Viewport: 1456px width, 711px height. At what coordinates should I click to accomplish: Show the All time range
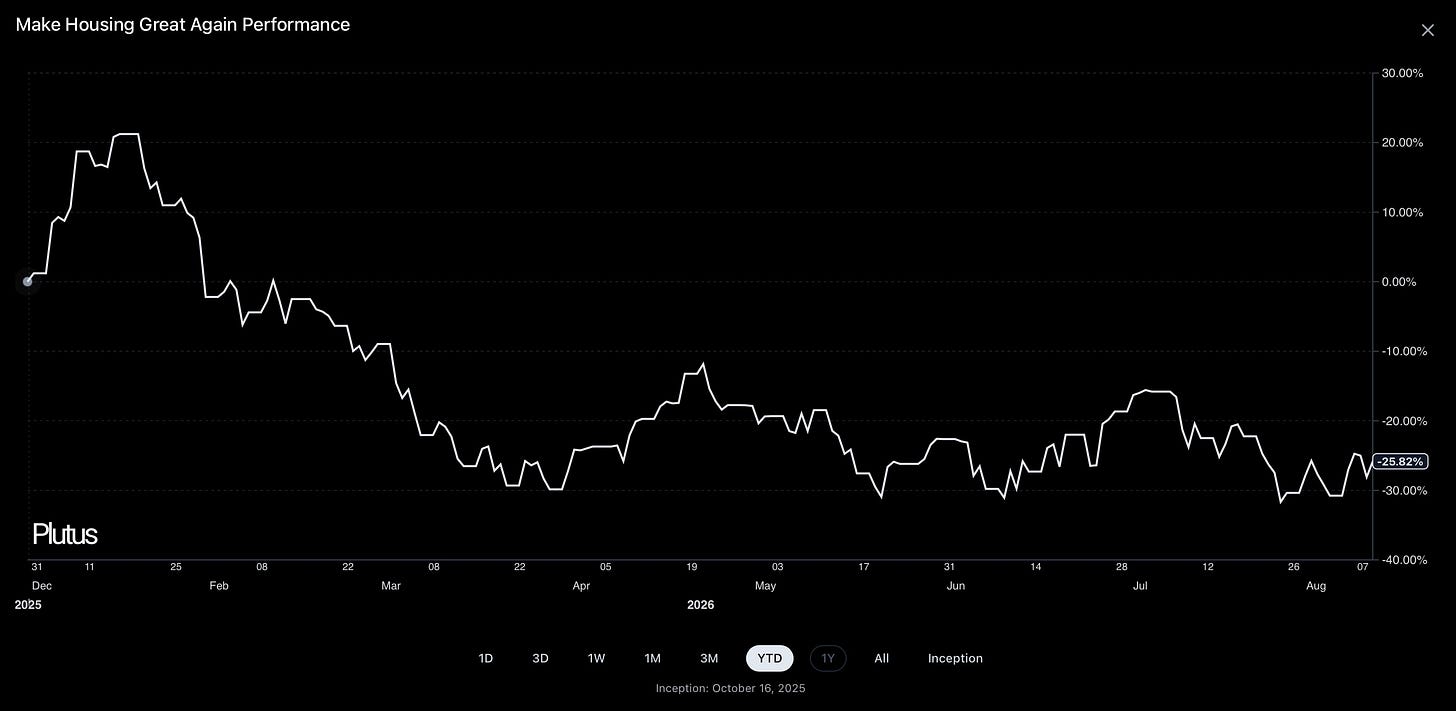point(881,658)
